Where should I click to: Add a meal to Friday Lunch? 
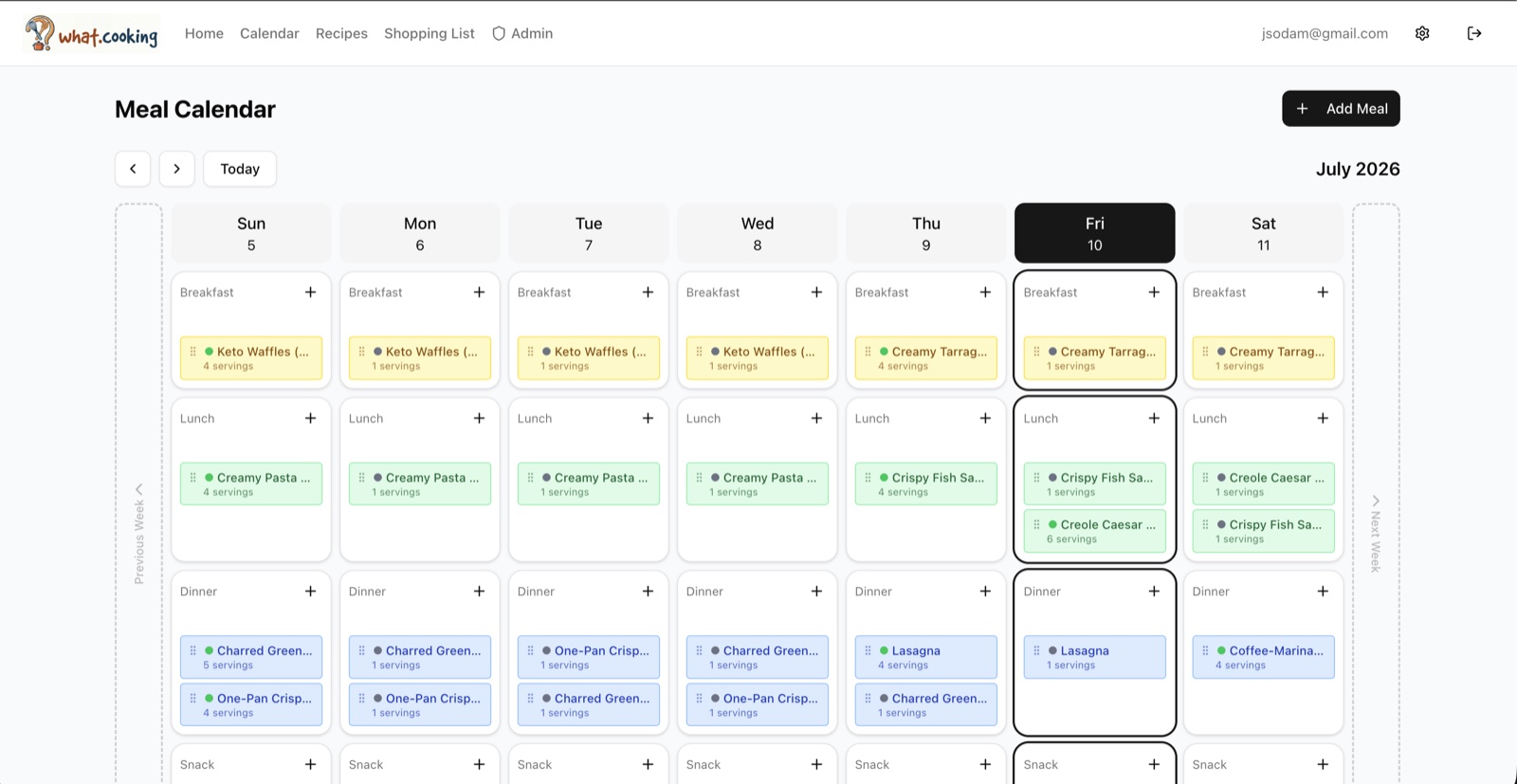[1154, 418]
